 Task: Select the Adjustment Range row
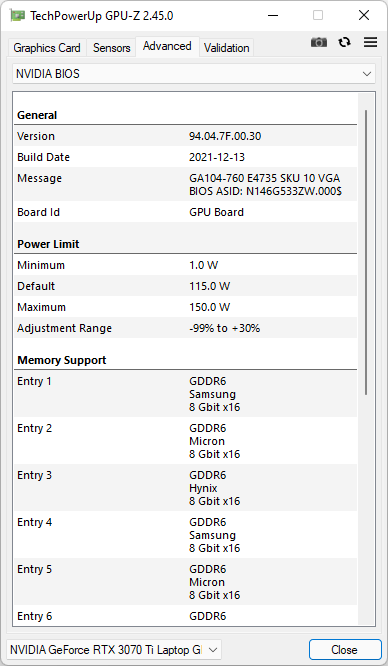coord(186,328)
